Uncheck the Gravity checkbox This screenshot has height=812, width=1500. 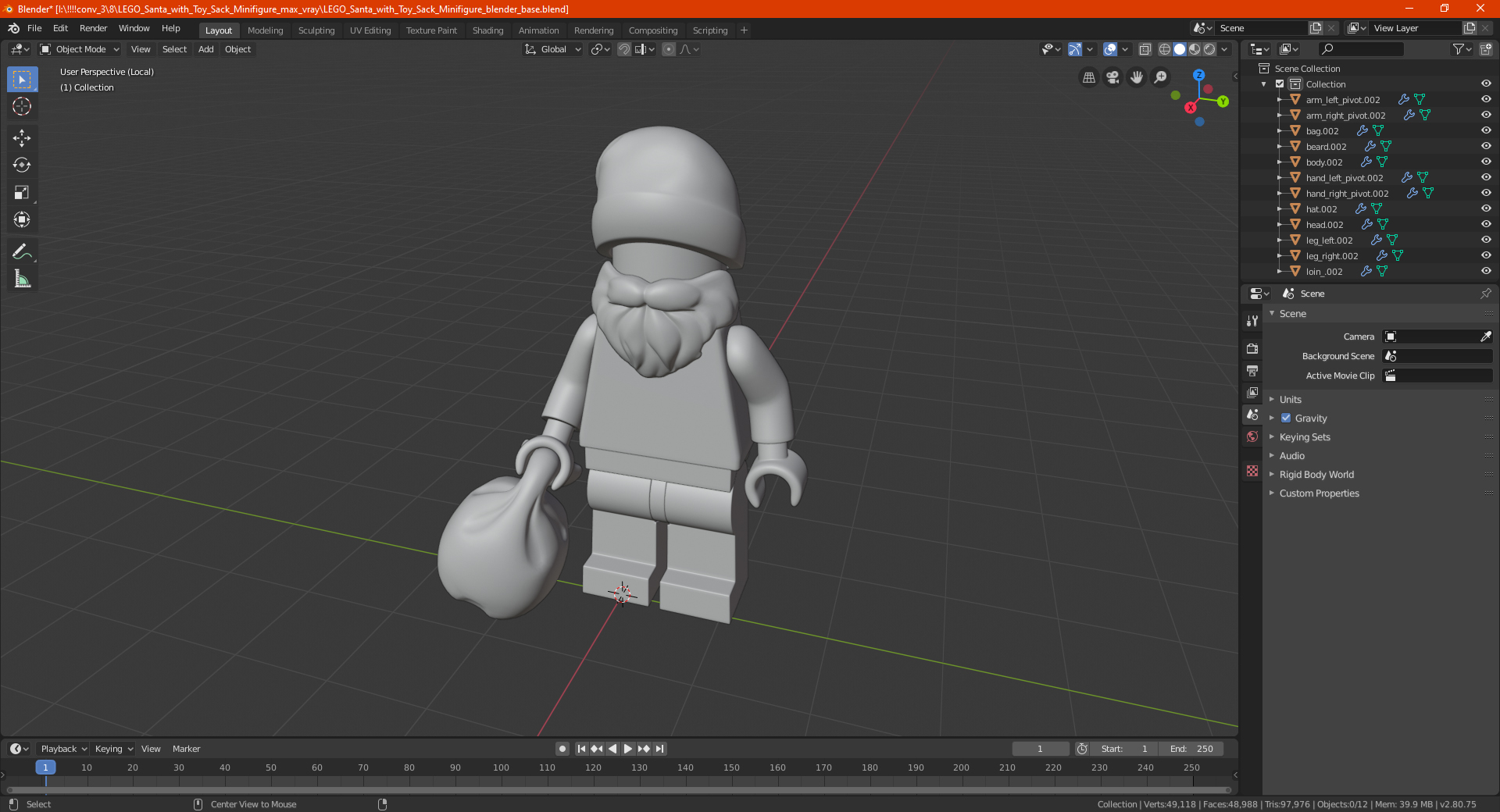pyautogui.click(x=1286, y=418)
